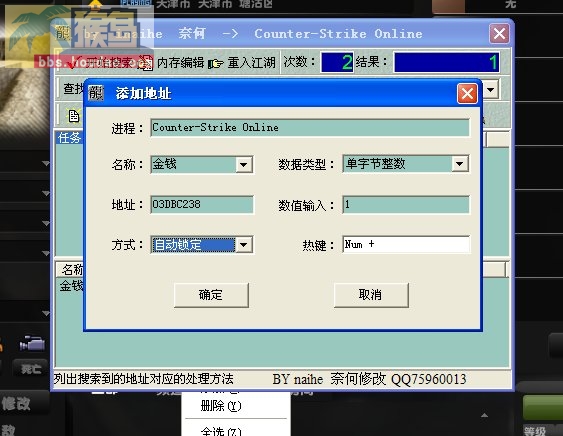
Task: Open the 方式 dropdown showing 自动锁定
Action: [244, 245]
